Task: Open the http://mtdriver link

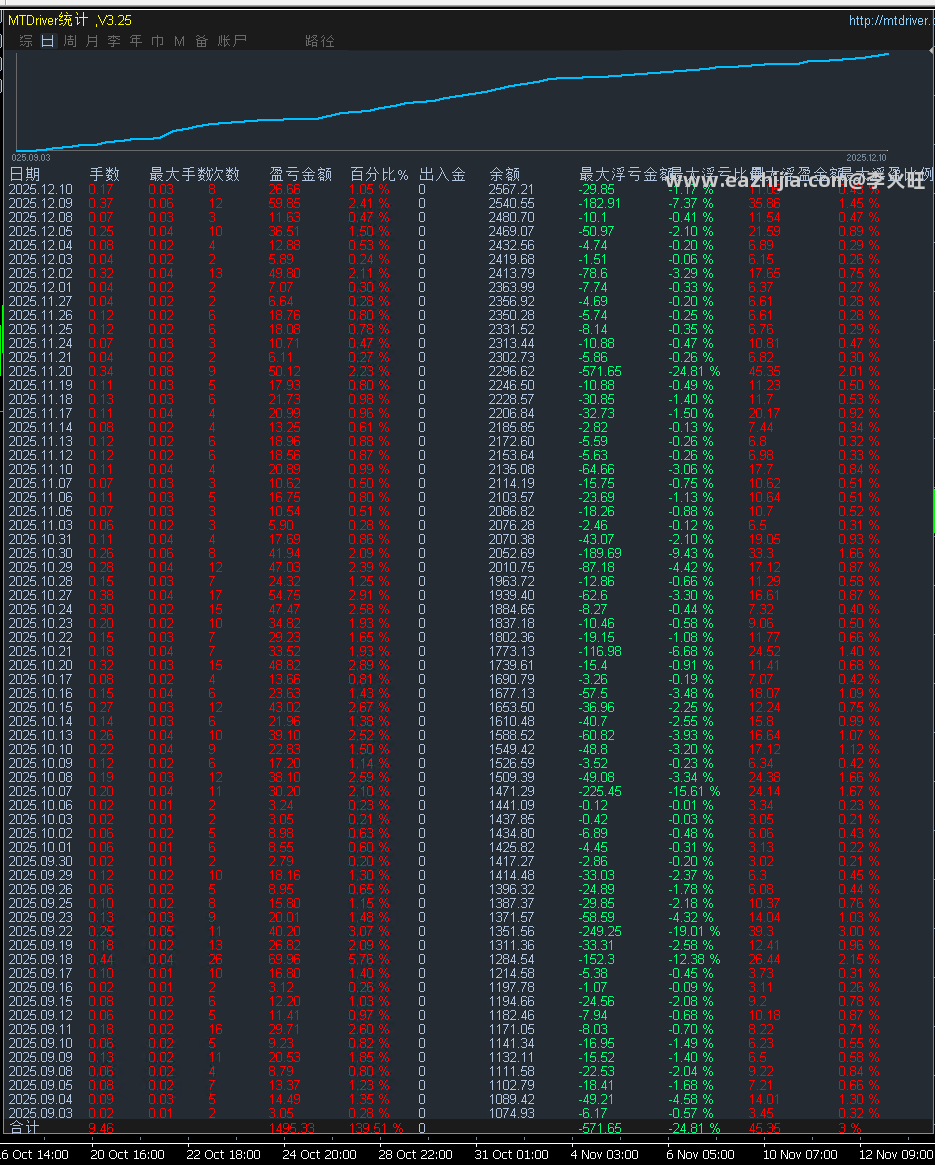Action: tap(891, 20)
